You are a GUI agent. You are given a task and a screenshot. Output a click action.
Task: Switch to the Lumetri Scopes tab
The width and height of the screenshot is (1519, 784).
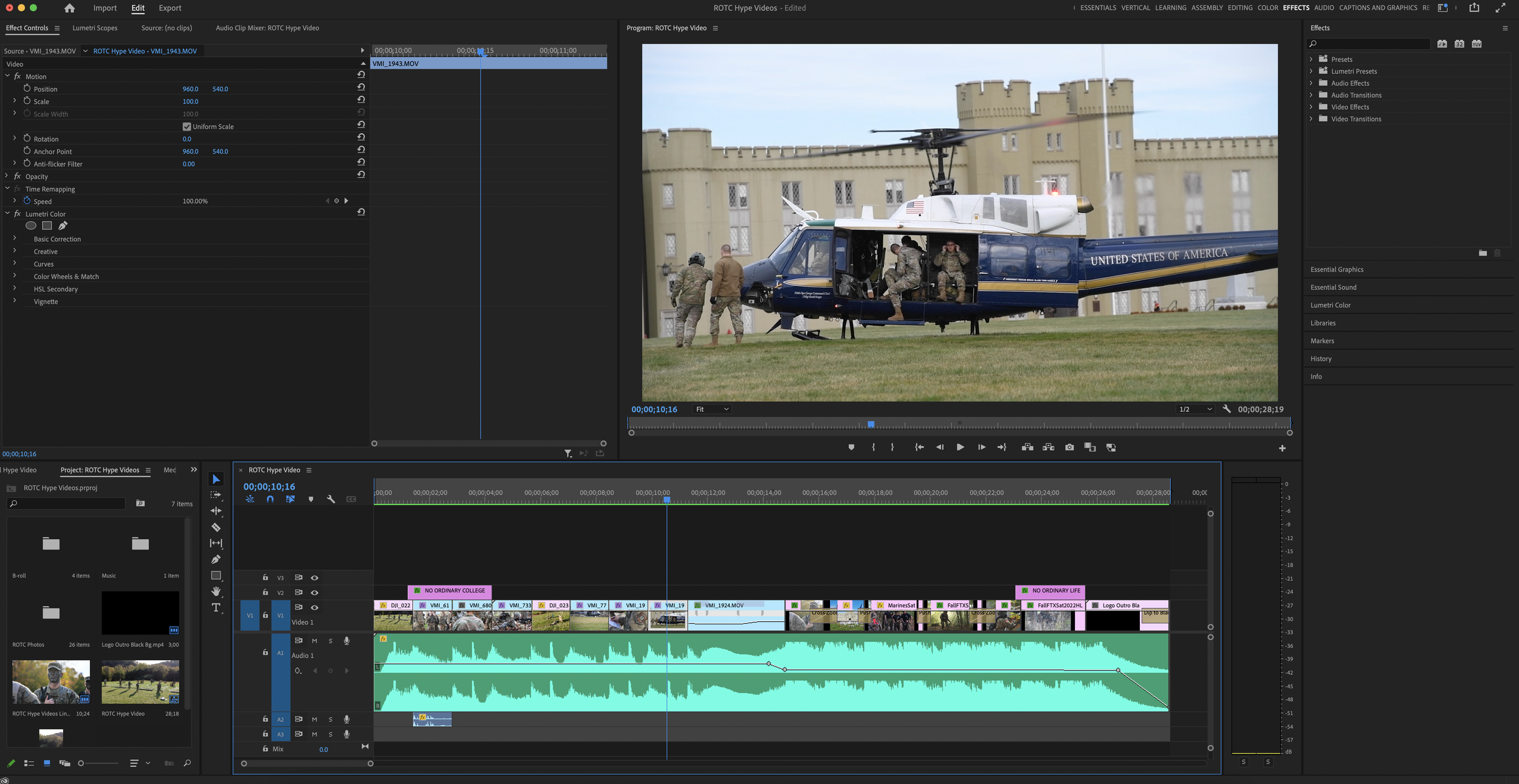click(95, 27)
